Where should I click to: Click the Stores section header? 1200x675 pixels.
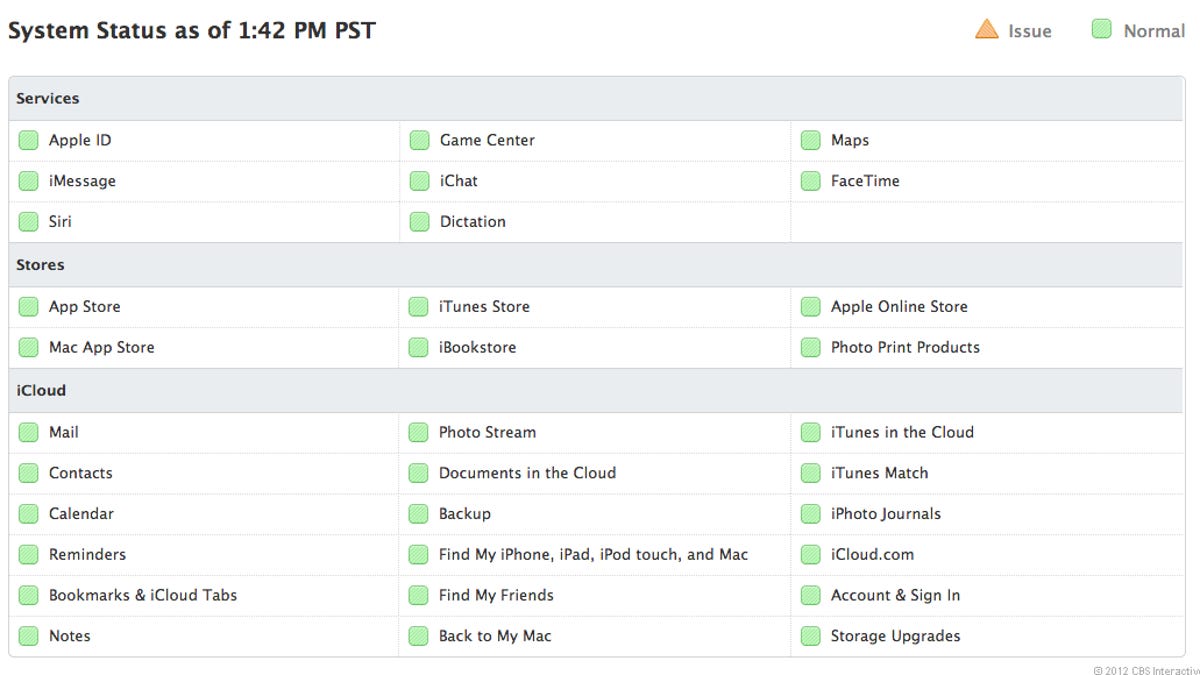40,265
